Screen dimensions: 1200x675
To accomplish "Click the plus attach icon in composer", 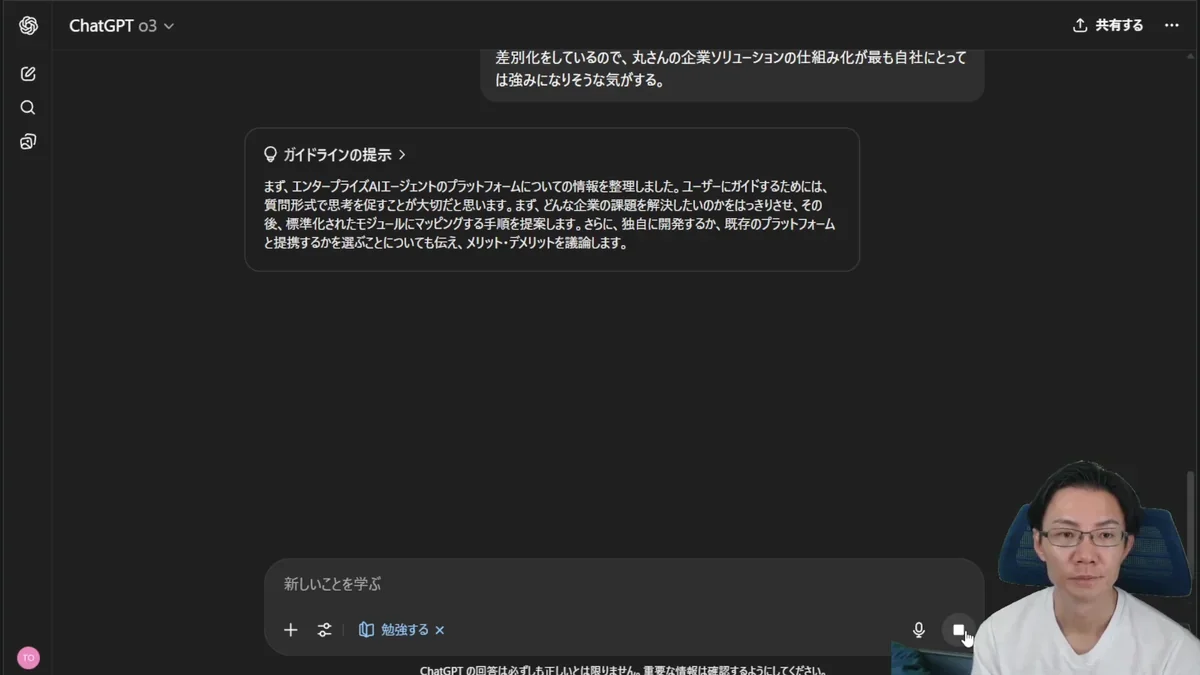I will coord(291,630).
